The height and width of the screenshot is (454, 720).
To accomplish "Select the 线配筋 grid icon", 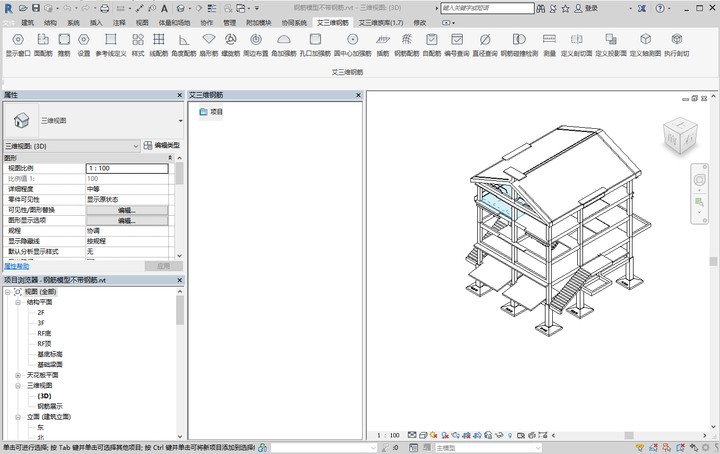I will tap(159, 39).
